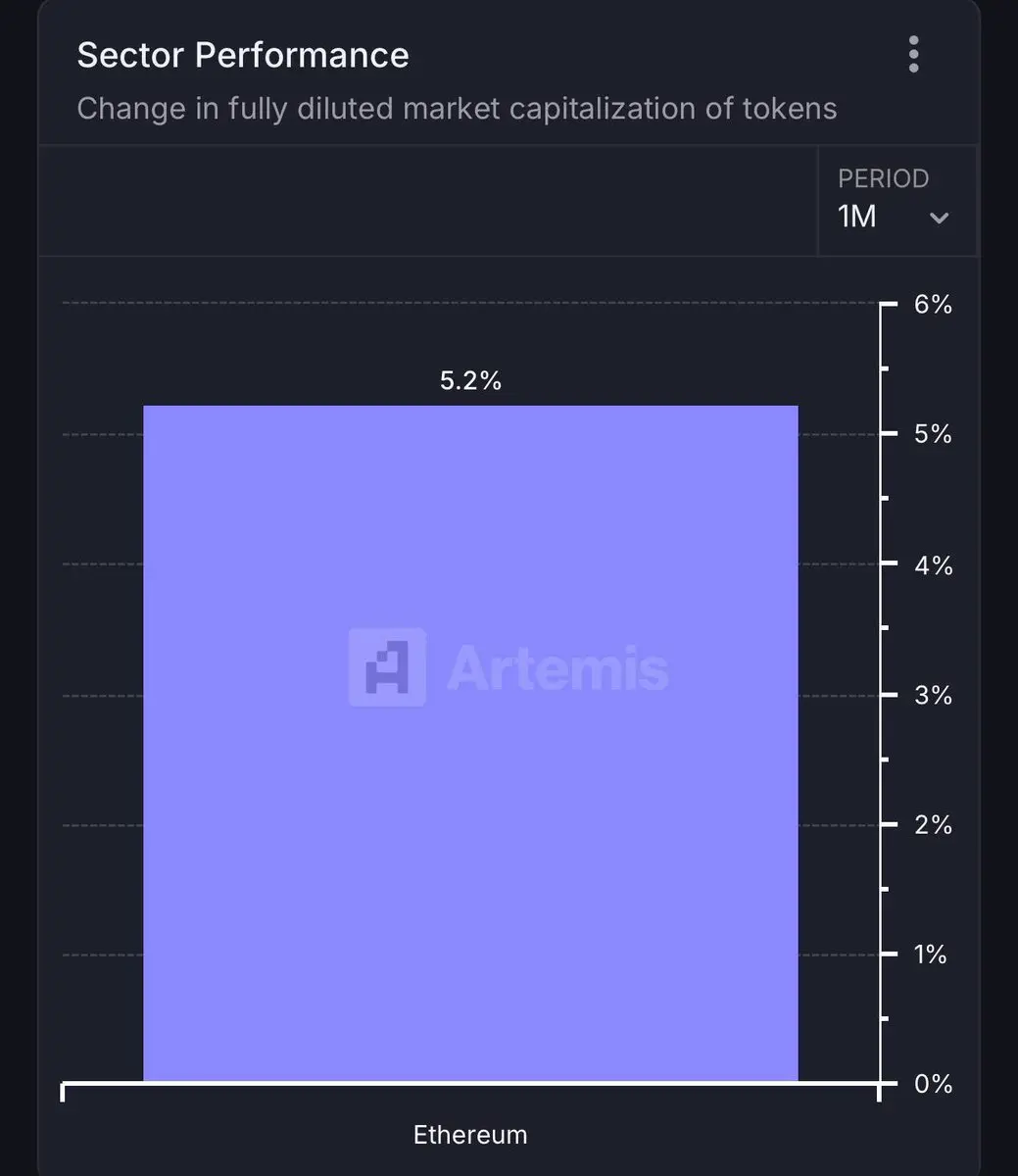
Task: Click the 6% y-axis tick label
Action: [x=933, y=305]
